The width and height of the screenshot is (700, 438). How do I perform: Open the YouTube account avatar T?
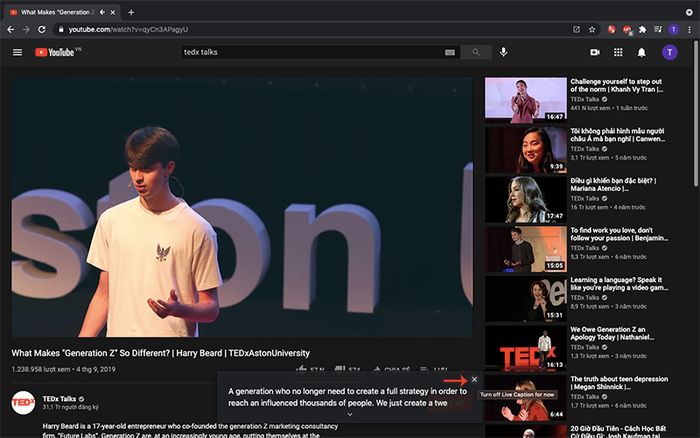pyautogui.click(x=670, y=52)
